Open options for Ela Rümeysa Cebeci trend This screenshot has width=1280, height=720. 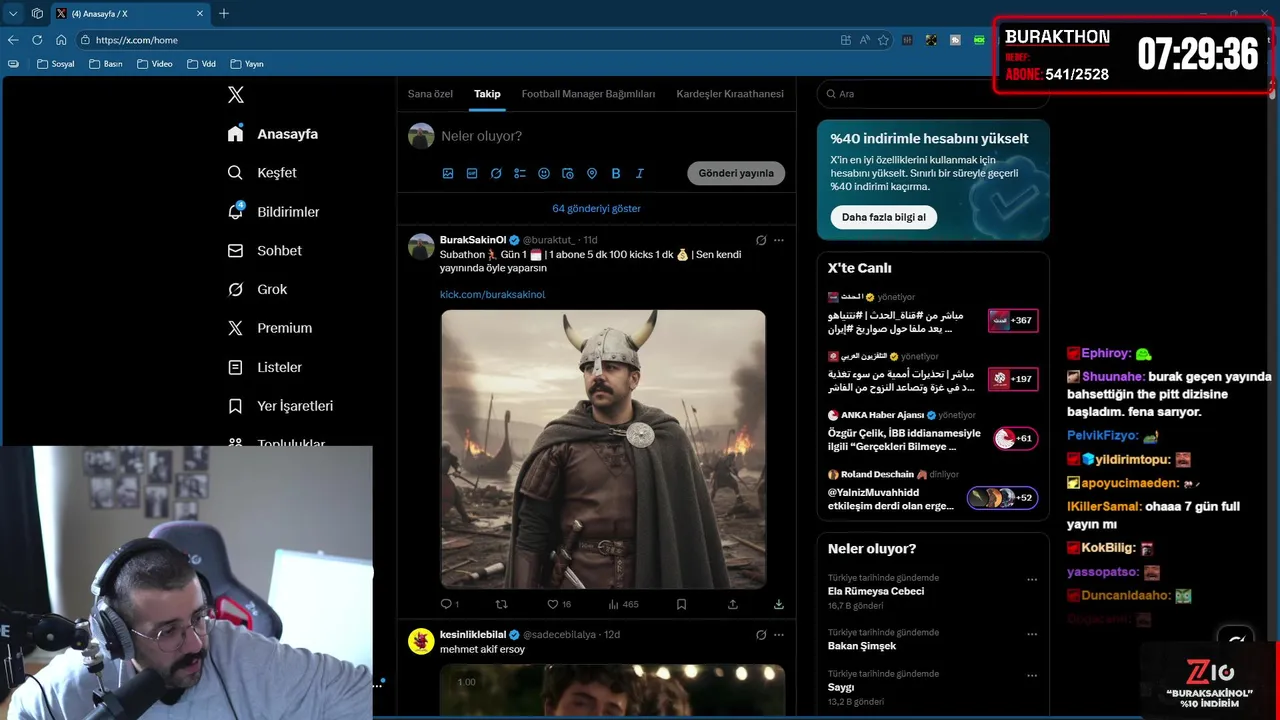tap(1032, 579)
